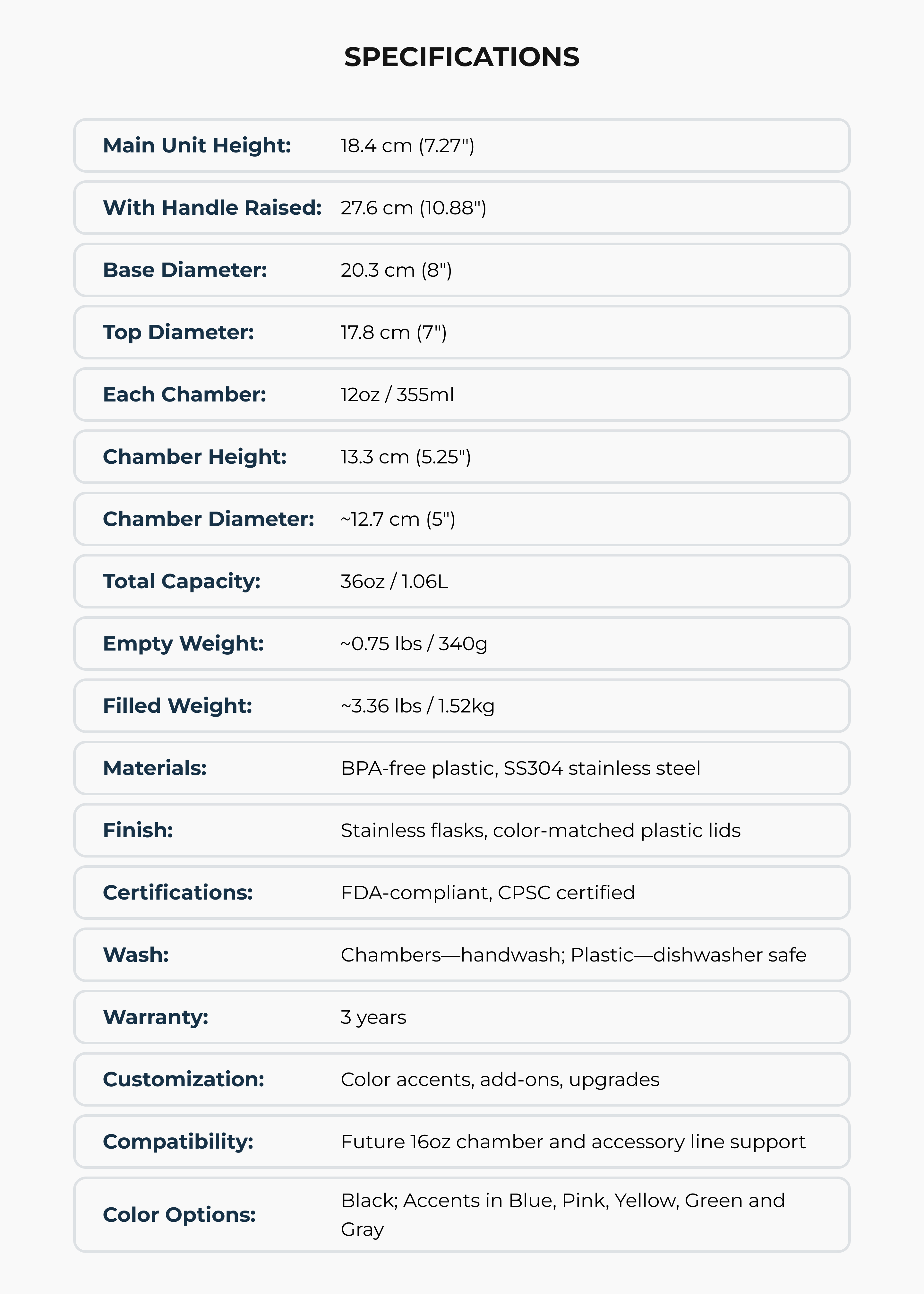Screen dimensions: 924x1294
Task: Select the Total Capacity 36oz value
Action: tap(394, 582)
